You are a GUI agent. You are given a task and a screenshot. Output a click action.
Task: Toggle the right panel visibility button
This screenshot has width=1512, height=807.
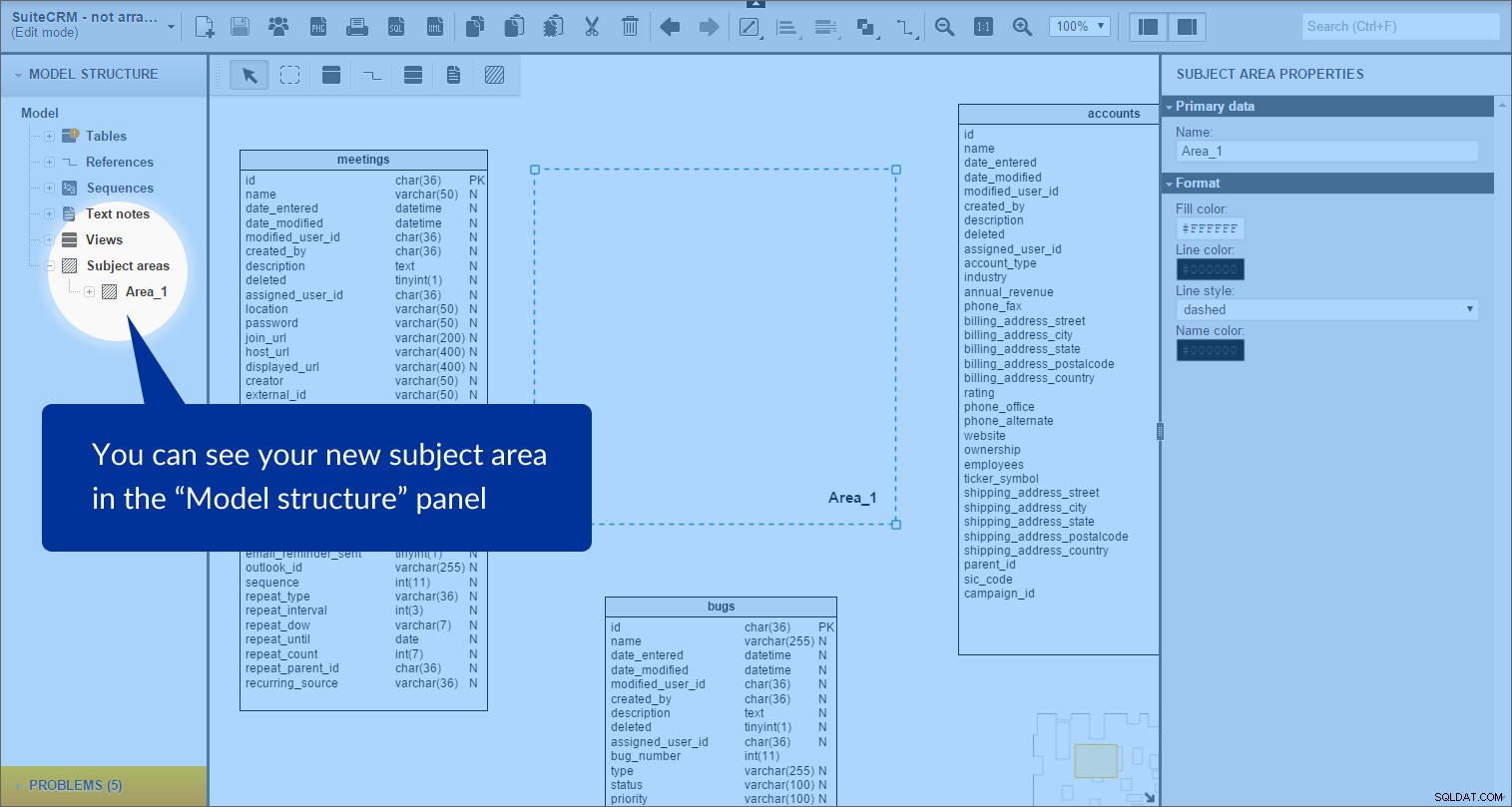(x=1187, y=27)
